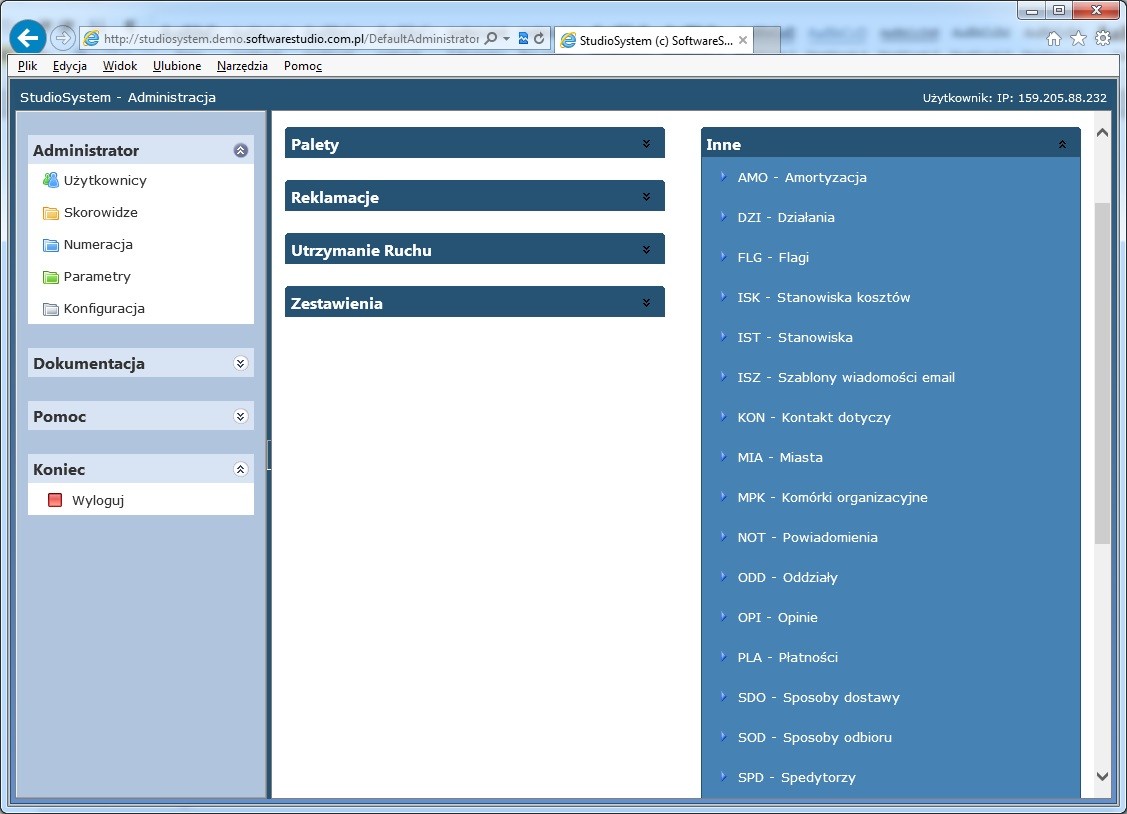Viewport: 1127px width, 814px height.
Task: Switch to the StudioSystem tab
Action: tap(654, 40)
